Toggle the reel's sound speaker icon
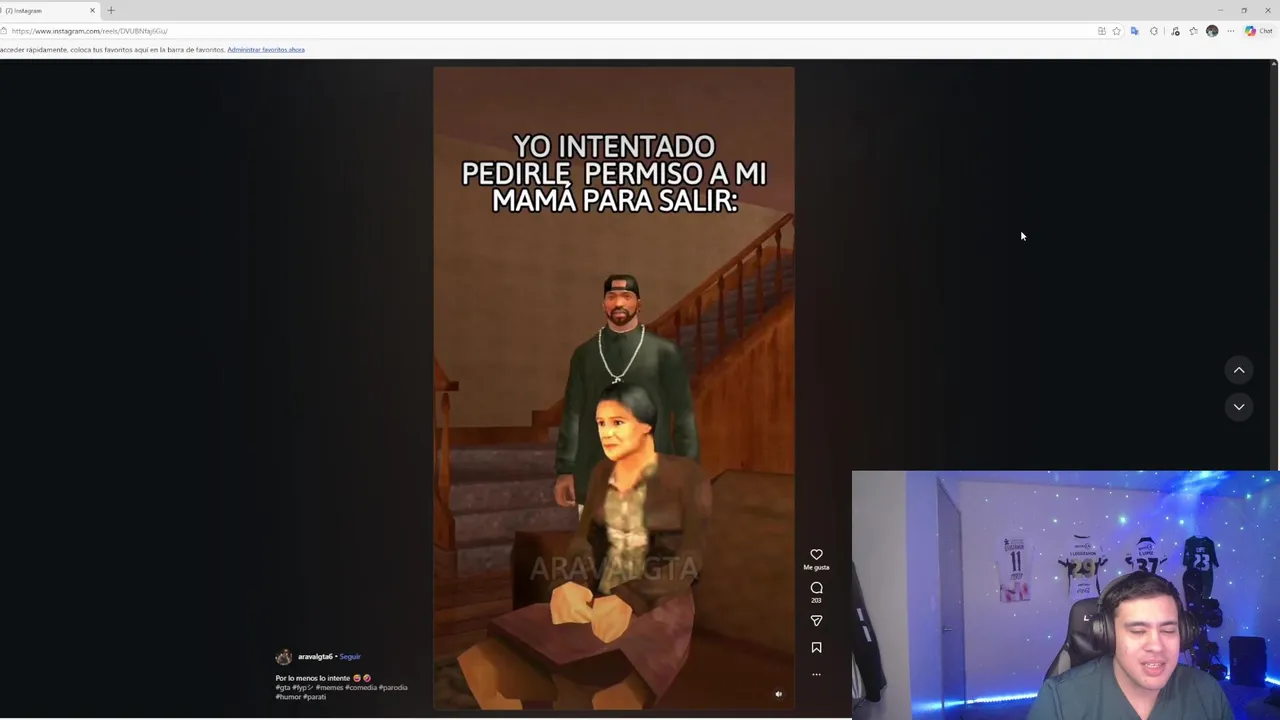This screenshot has width=1280, height=720. pyautogui.click(x=778, y=694)
